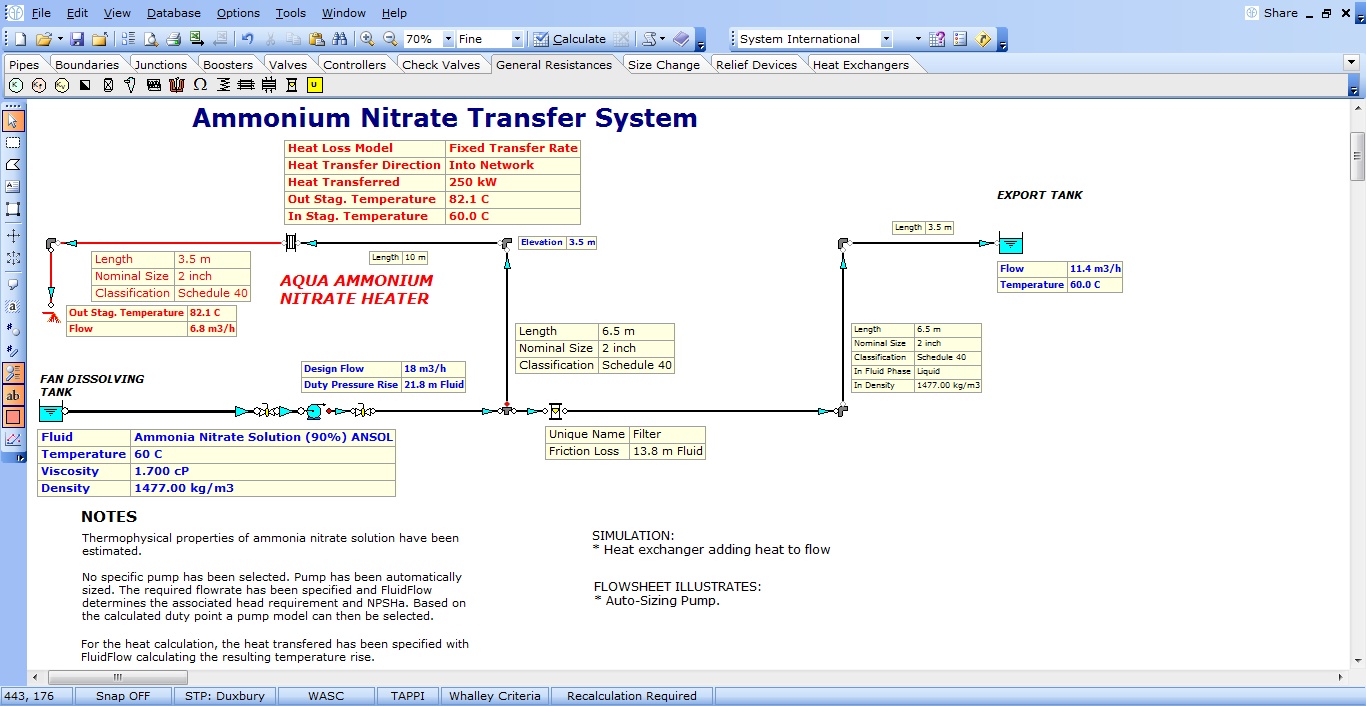Toggle the 'ab' text display button
The height and width of the screenshot is (706, 1366).
(x=13, y=396)
